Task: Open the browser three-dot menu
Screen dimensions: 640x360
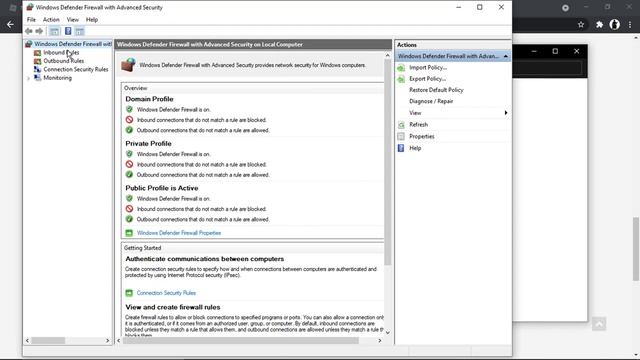Action: [x=630, y=25]
